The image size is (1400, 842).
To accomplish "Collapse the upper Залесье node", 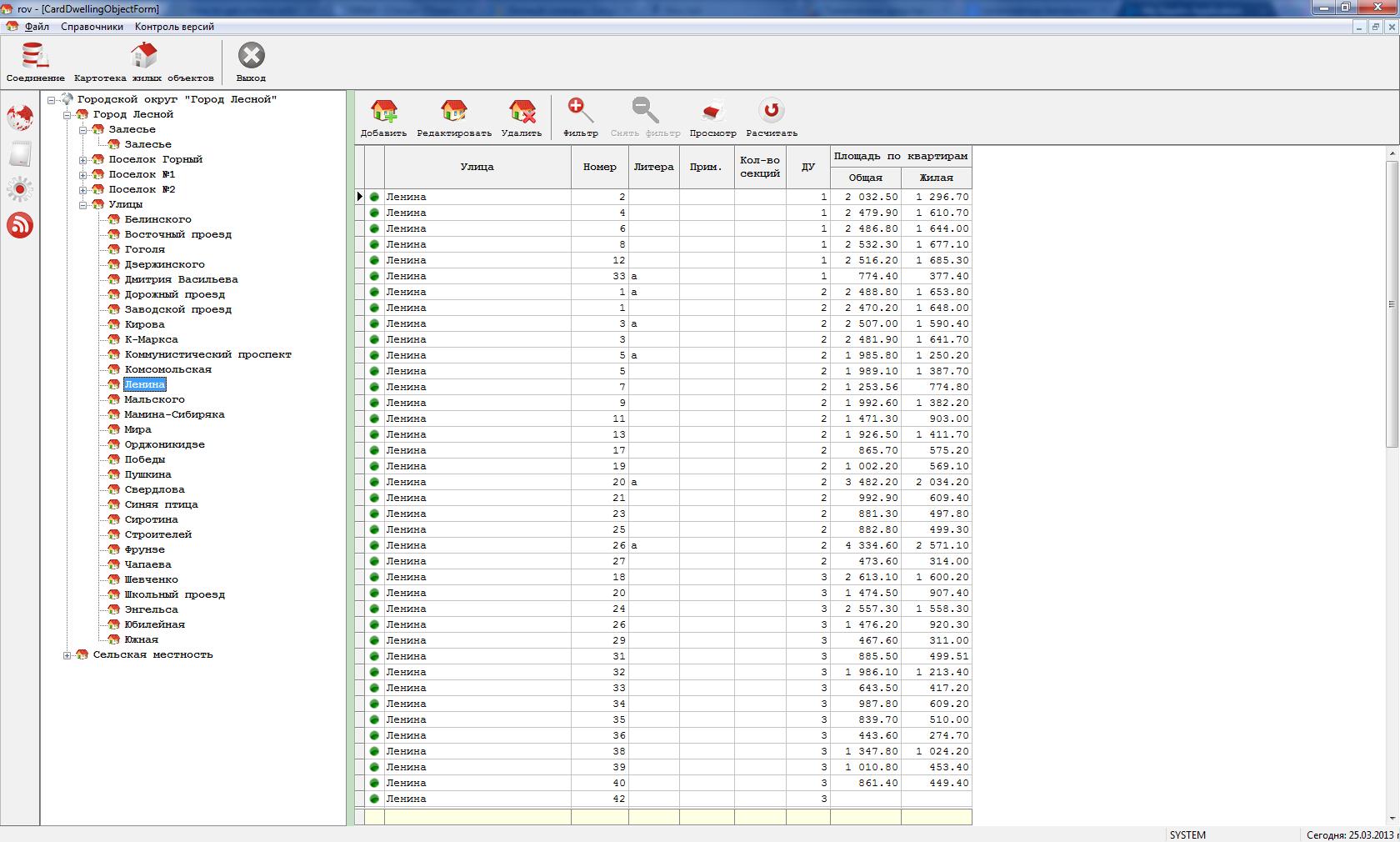I will (x=83, y=130).
